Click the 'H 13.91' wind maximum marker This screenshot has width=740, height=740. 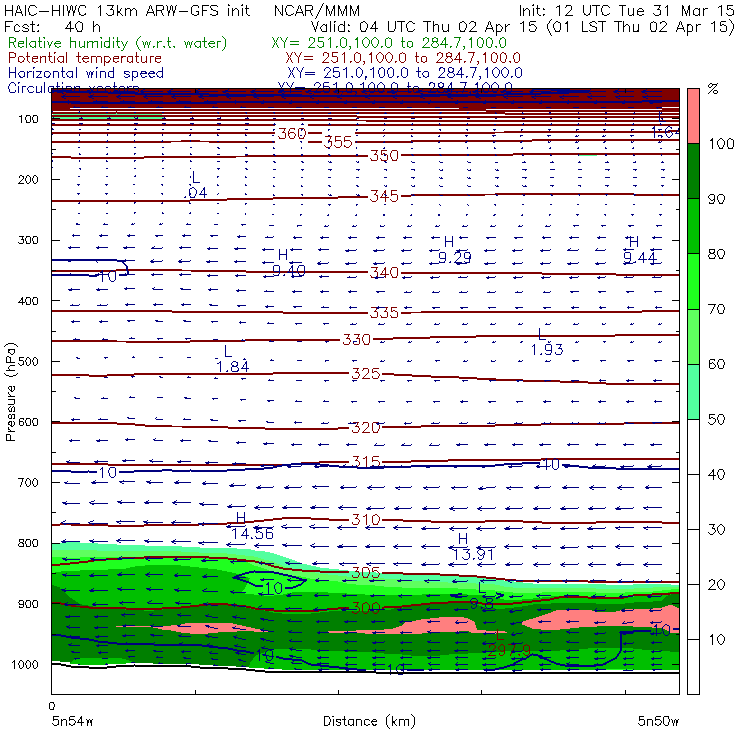tap(473, 547)
